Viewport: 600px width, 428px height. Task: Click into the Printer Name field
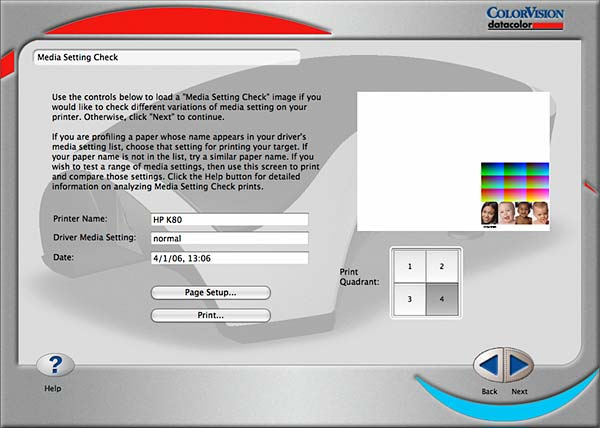(x=230, y=220)
